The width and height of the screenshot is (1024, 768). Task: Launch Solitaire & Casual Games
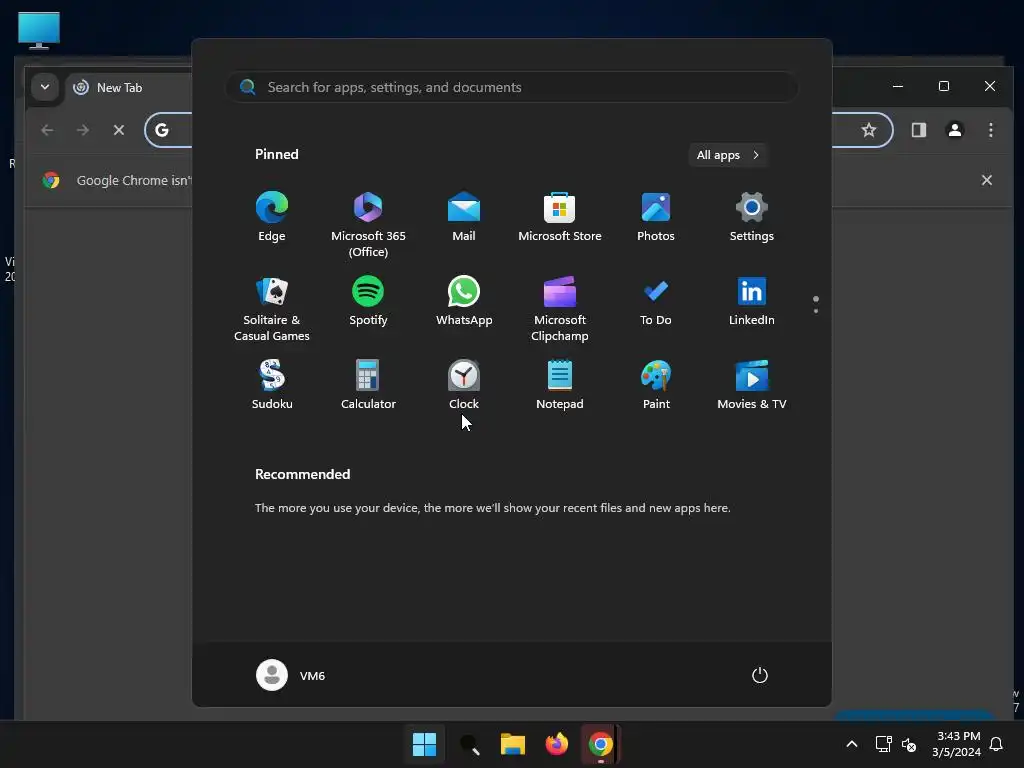[x=272, y=309]
